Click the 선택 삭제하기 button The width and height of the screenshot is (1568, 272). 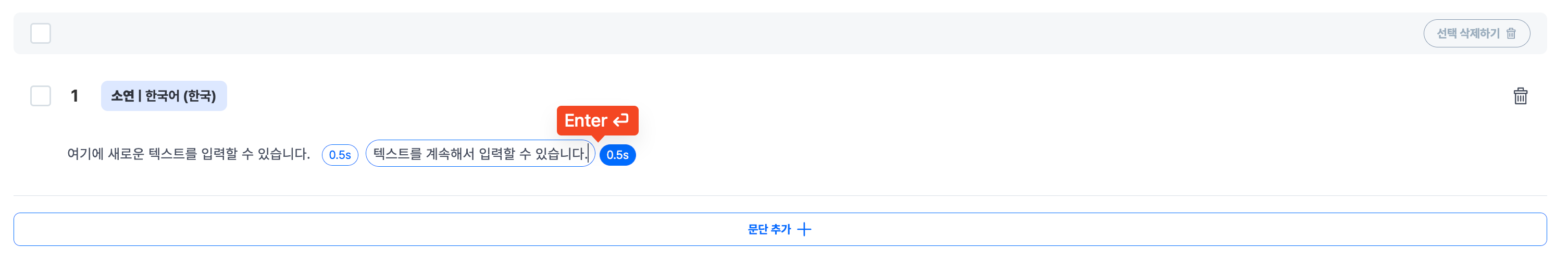click(x=1476, y=33)
